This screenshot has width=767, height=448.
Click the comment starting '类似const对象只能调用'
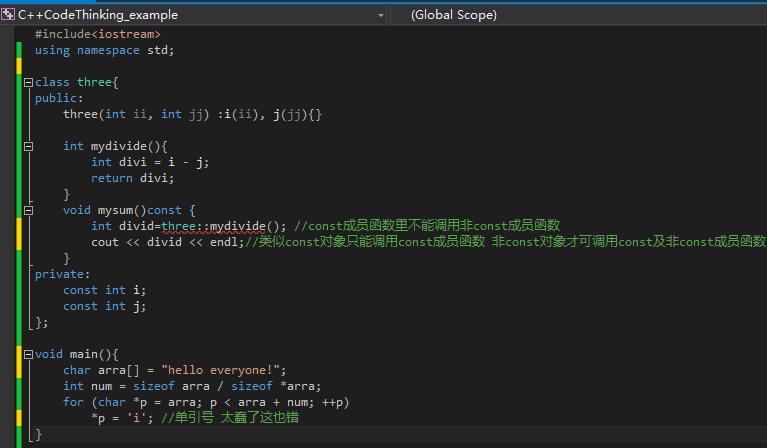click(506, 242)
